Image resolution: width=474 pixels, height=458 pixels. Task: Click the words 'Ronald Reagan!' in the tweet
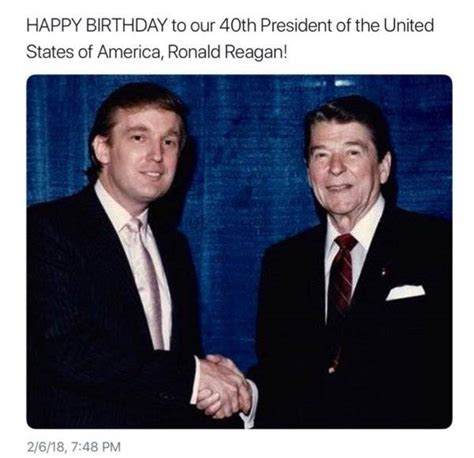[227, 52]
